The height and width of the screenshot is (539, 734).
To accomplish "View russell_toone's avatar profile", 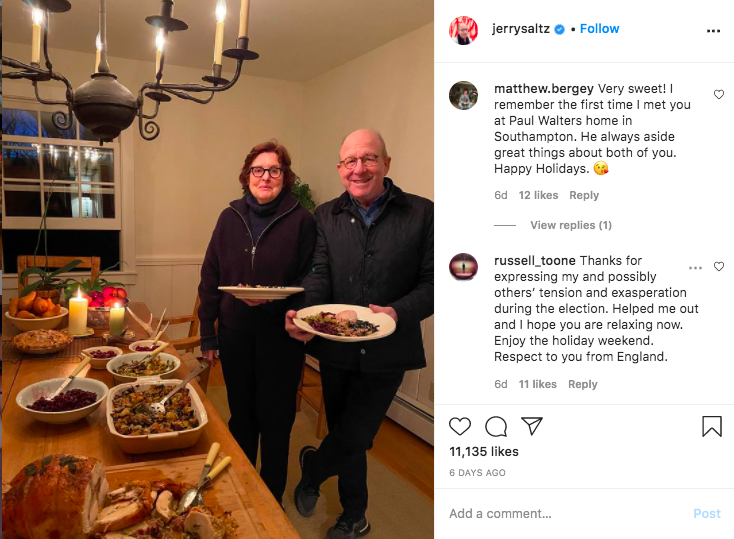I will click(x=463, y=267).
